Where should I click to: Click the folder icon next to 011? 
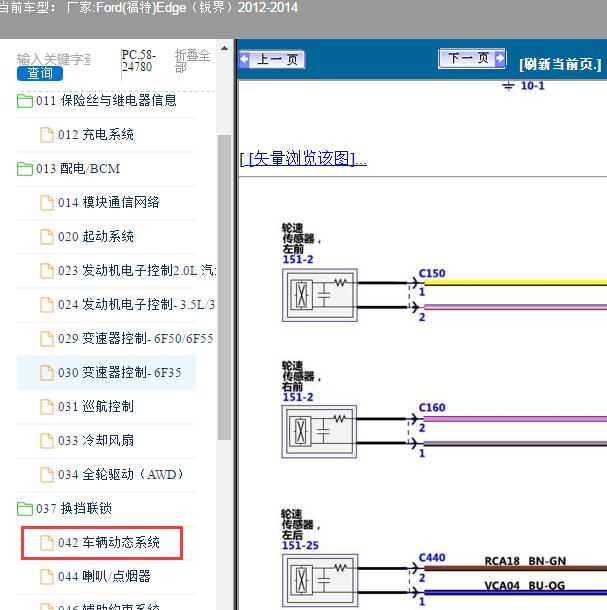point(25,101)
